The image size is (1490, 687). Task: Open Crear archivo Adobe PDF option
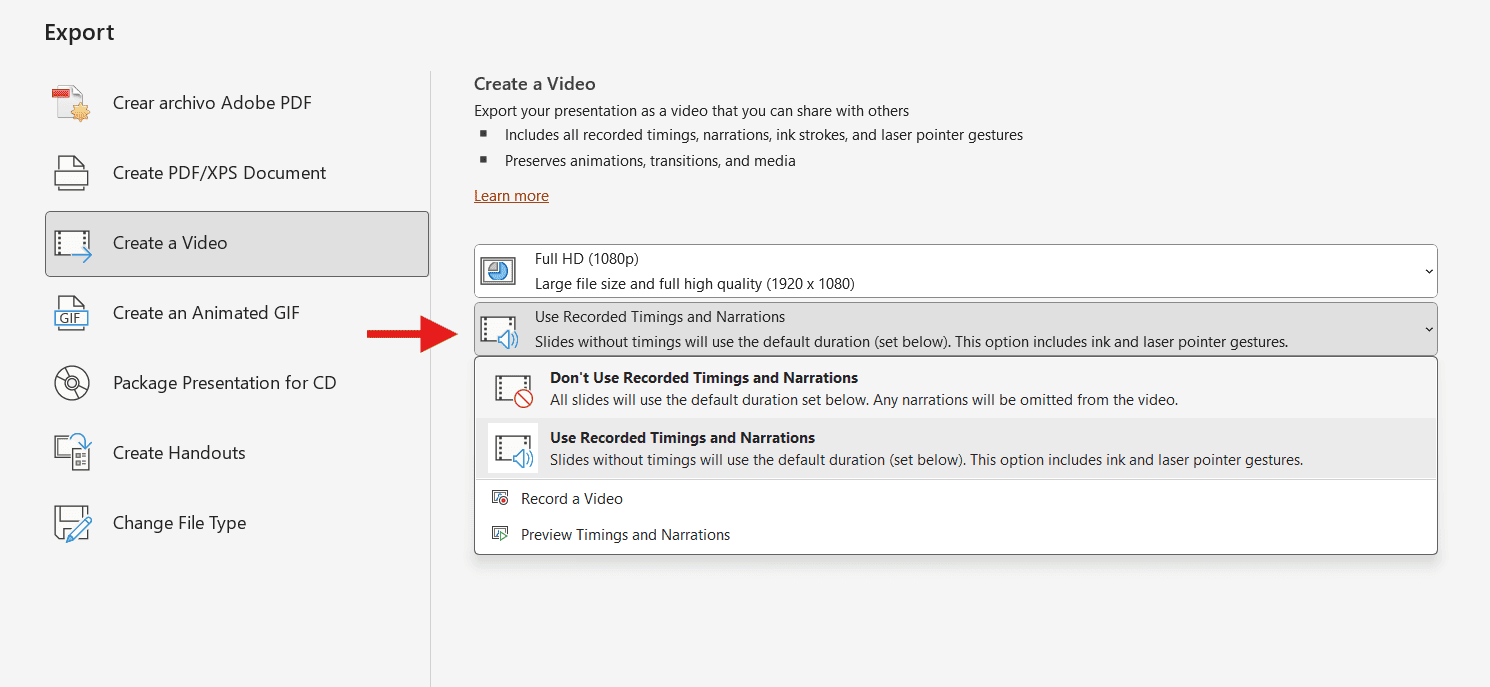coord(212,103)
